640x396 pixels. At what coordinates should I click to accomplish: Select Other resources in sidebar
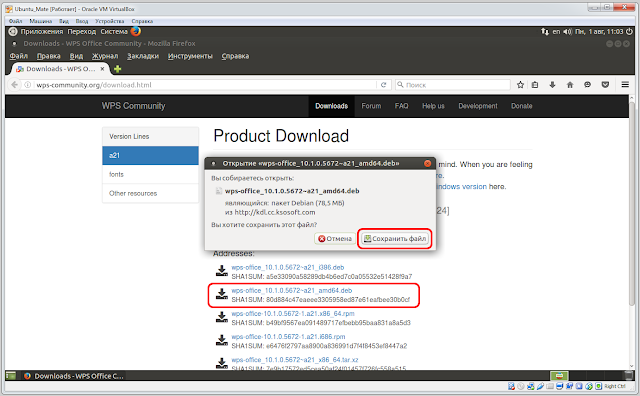point(150,194)
